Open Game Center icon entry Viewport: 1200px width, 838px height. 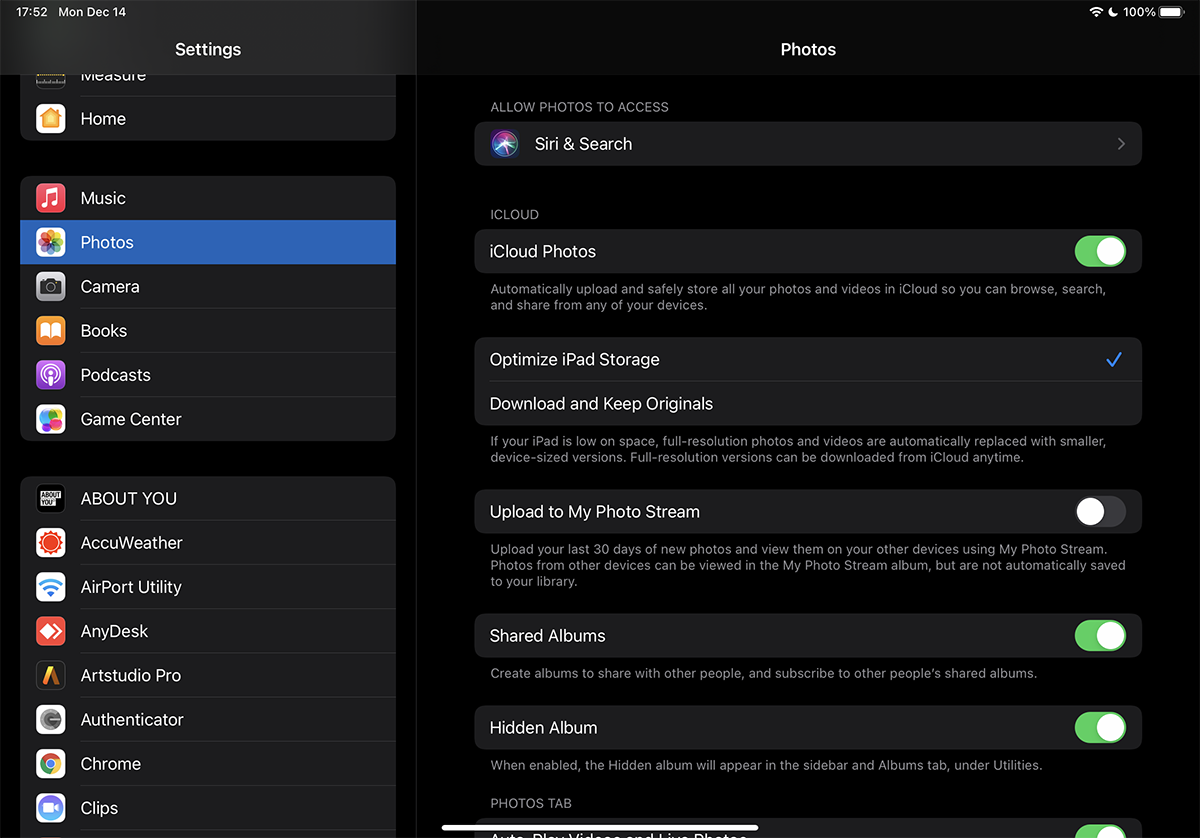(x=51, y=419)
